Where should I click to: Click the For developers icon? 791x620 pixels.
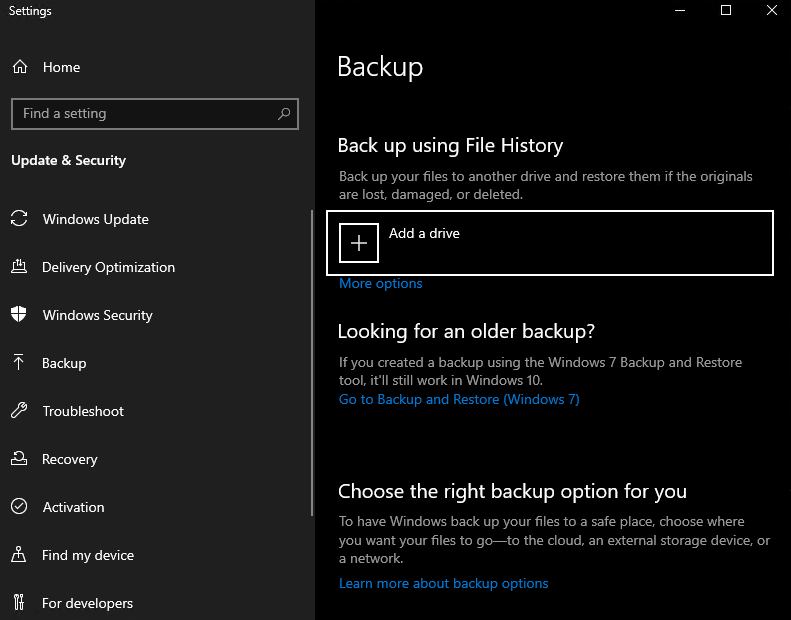pos(19,603)
